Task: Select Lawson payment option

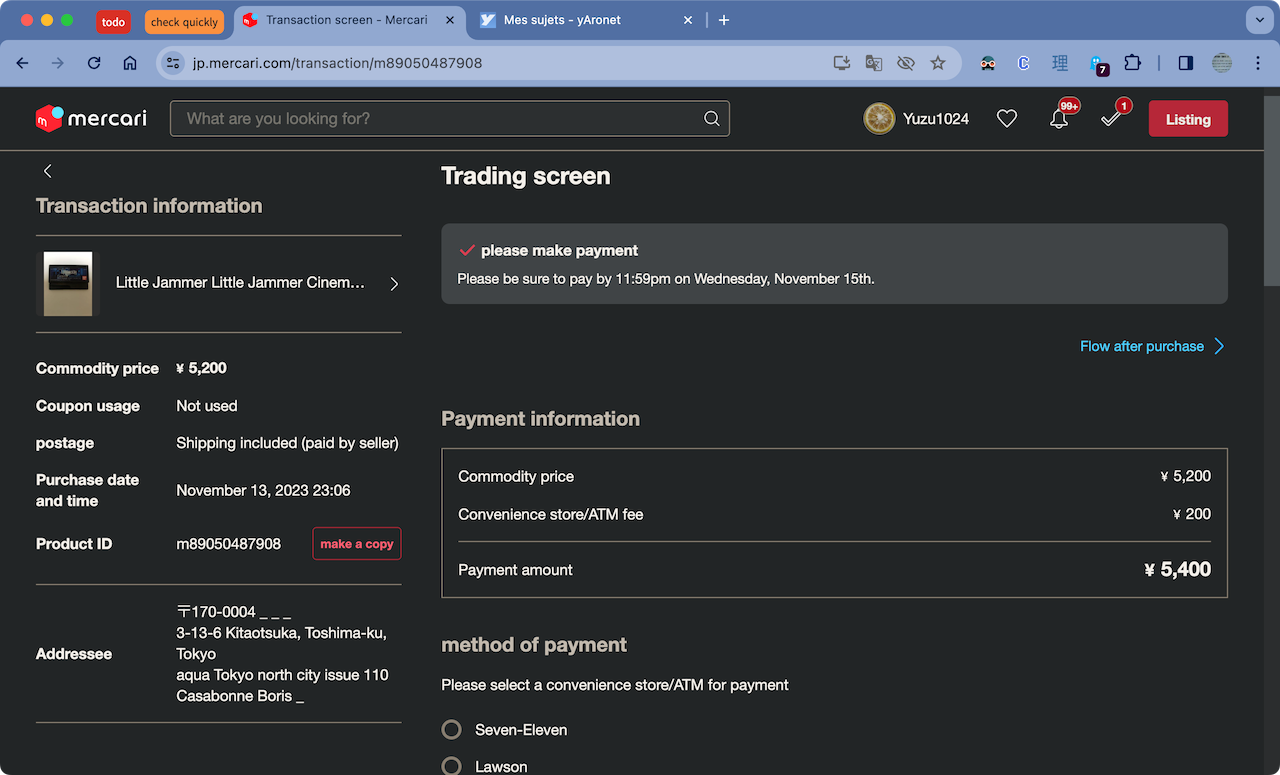Action: pyautogui.click(x=452, y=766)
